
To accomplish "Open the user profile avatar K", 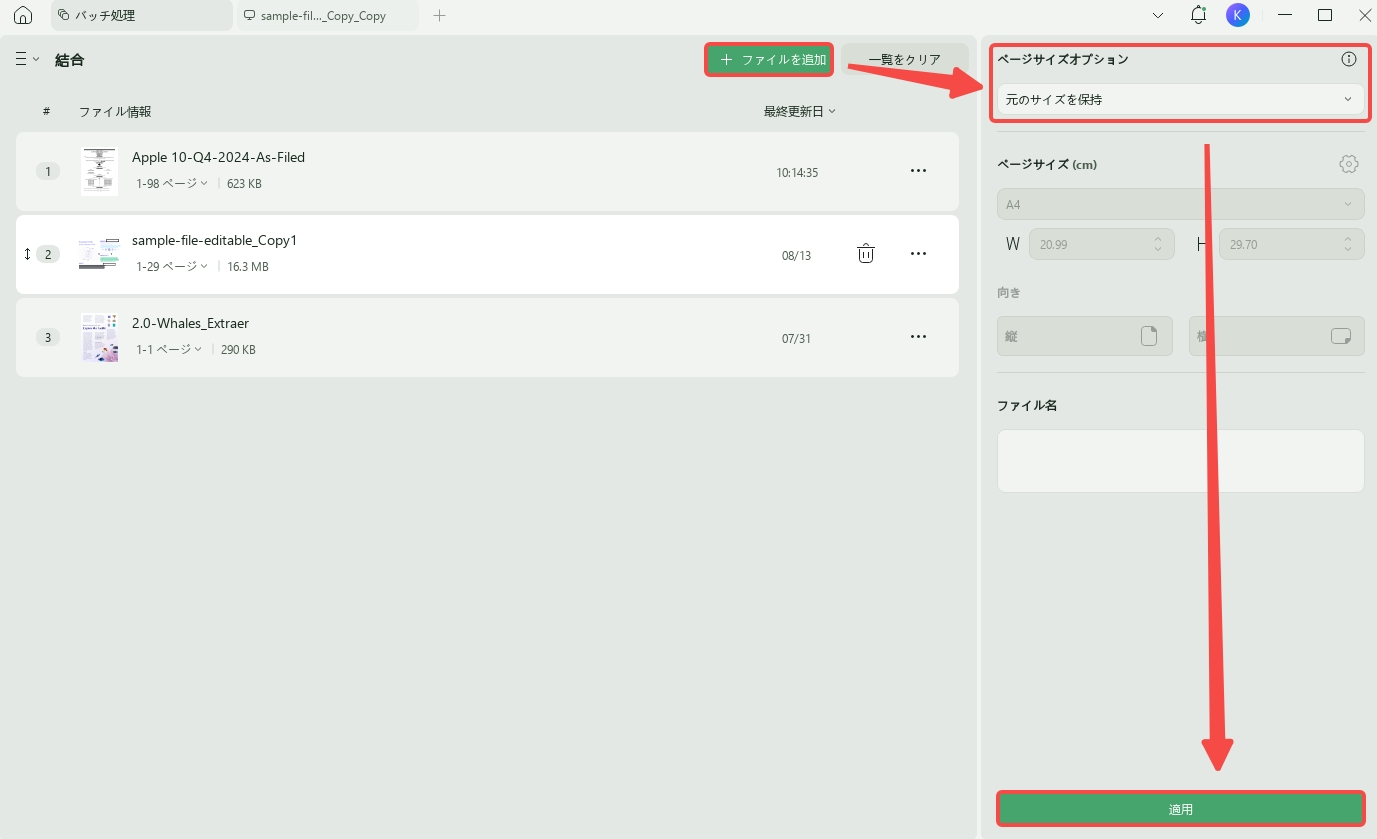I will tap(1238, 15).
